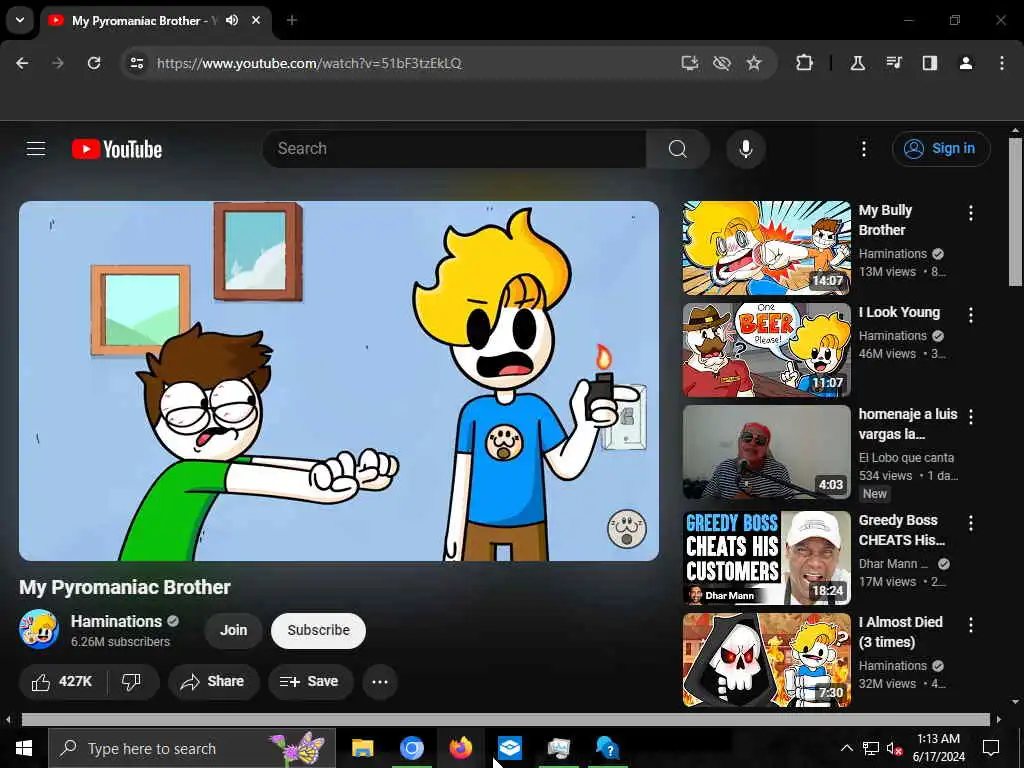Viewport: 1024px width, 768px height.
Task: Open the Chrome three-dot menu
Action: click(x=1001, y=63)
